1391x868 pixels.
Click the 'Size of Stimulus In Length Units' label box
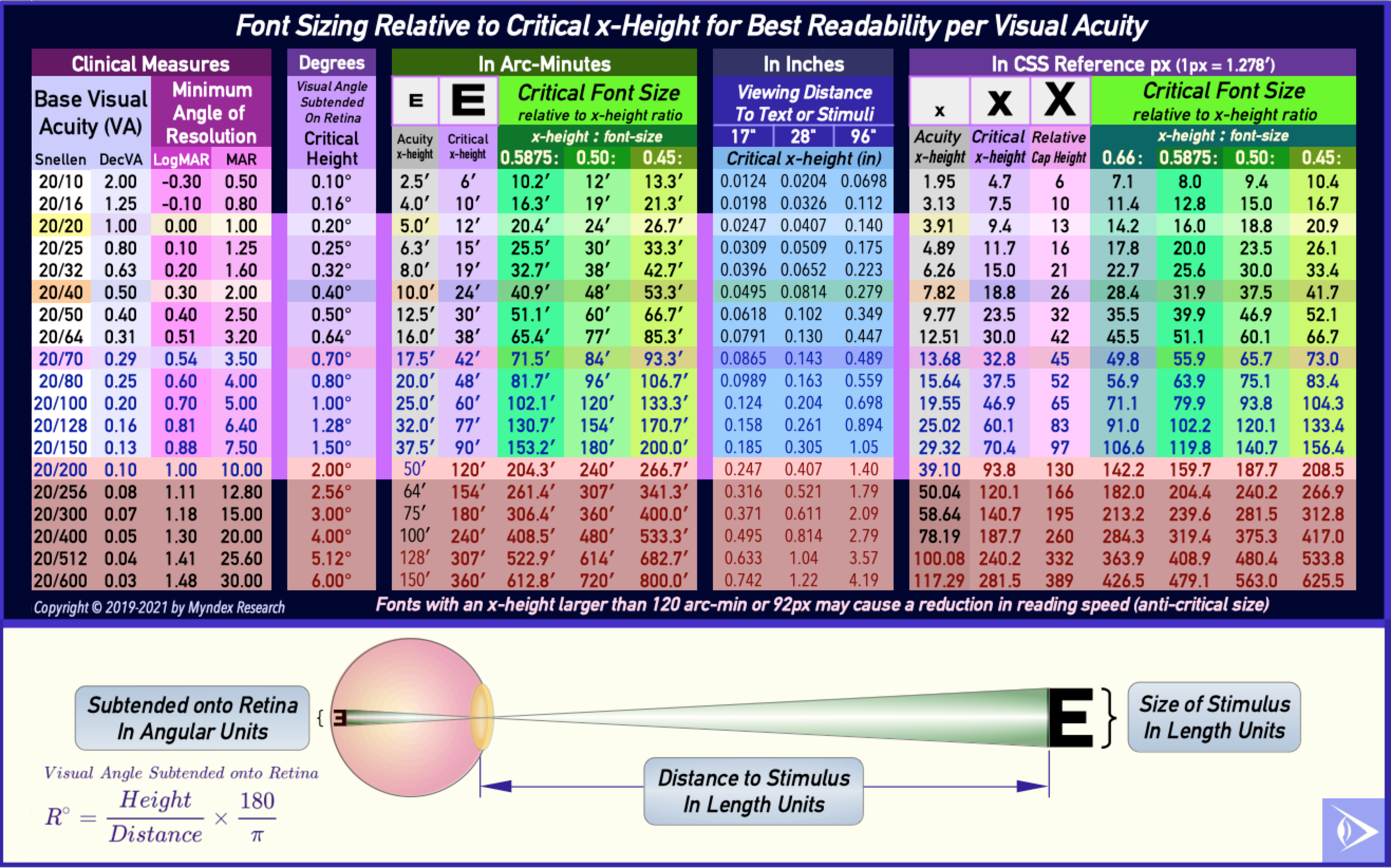1214,717
